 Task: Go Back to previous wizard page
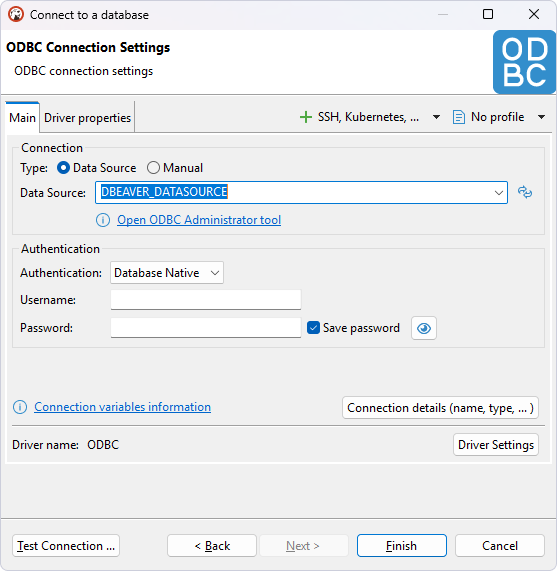click(212, 546)
